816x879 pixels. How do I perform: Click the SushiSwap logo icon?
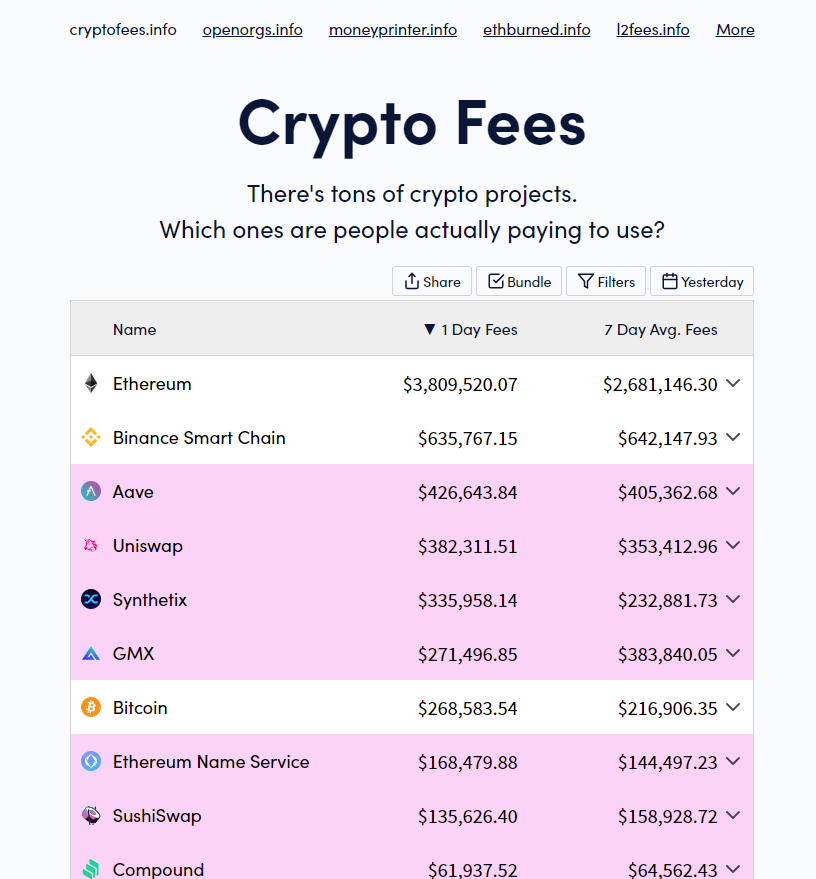(91, 815)
